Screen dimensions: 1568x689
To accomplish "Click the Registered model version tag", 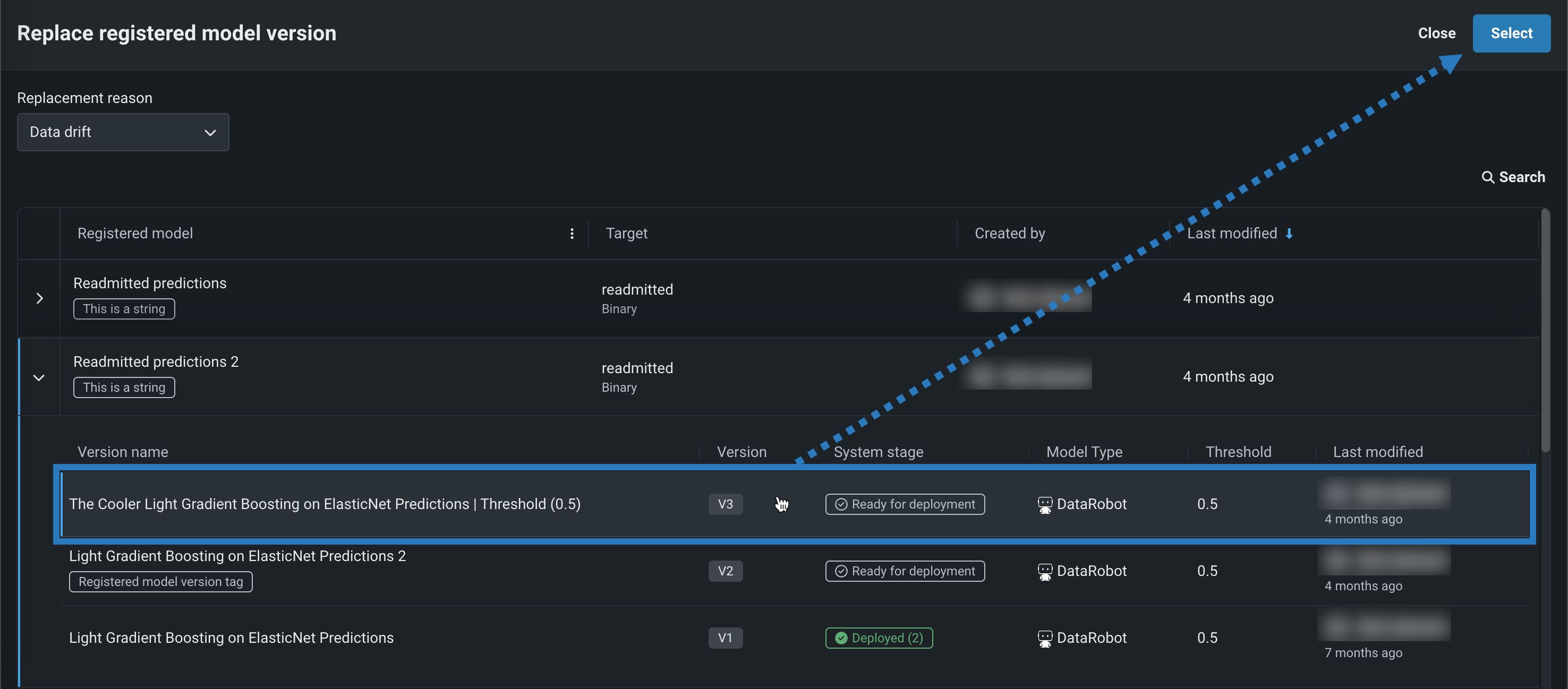I will pyautogui.click(x=161, y=582).
